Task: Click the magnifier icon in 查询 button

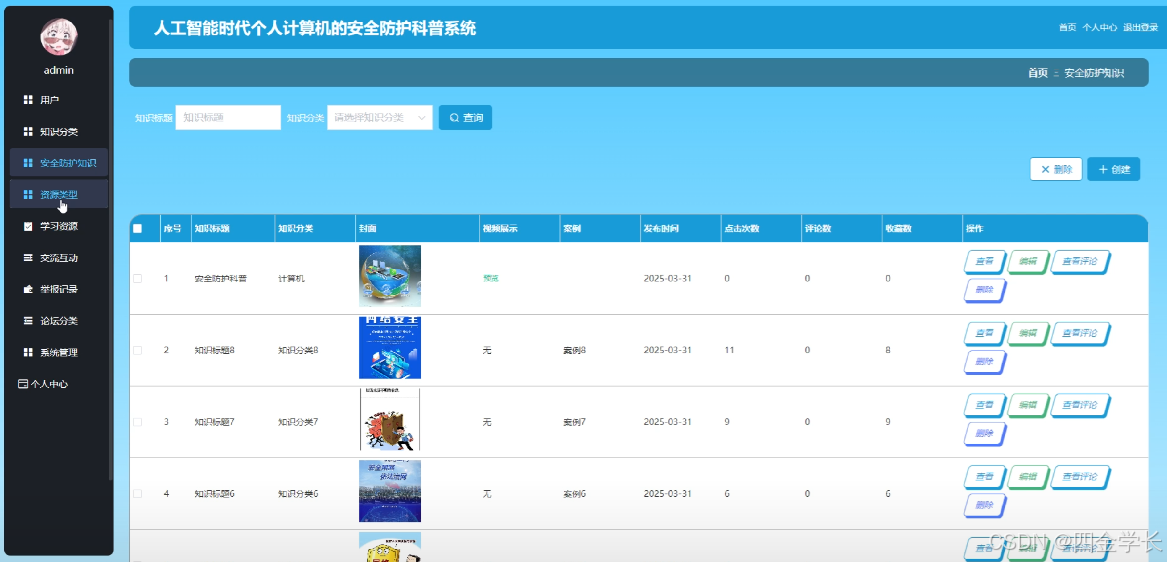Action: [454, 118]
